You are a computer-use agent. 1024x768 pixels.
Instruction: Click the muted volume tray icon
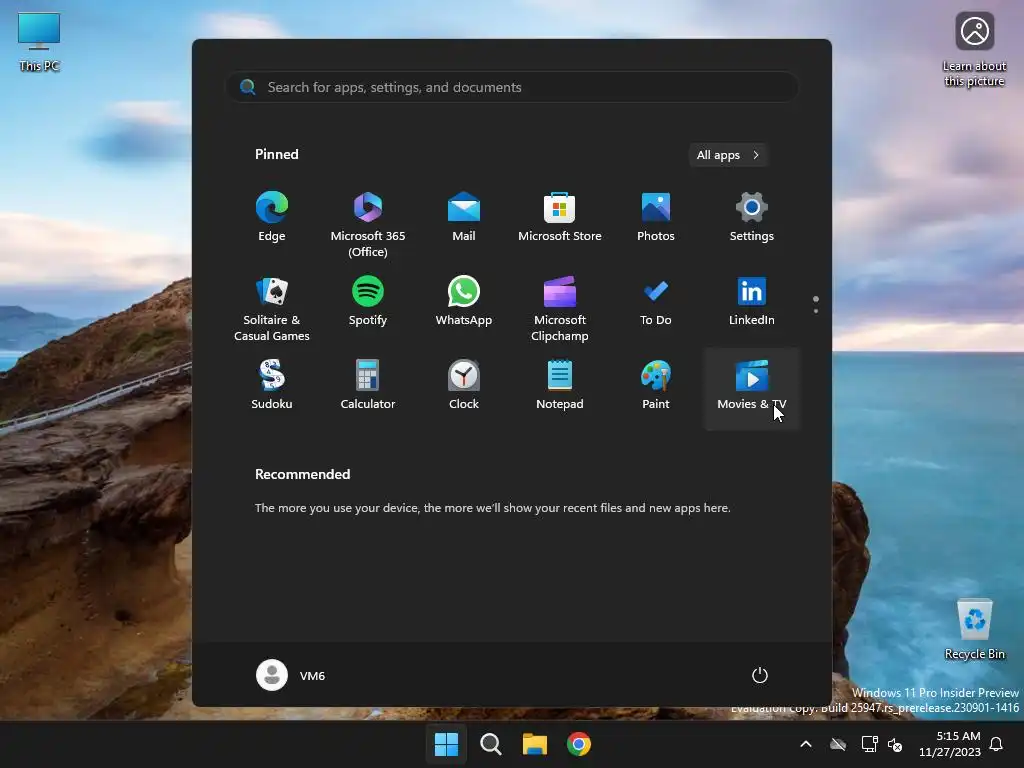(895, 744)
